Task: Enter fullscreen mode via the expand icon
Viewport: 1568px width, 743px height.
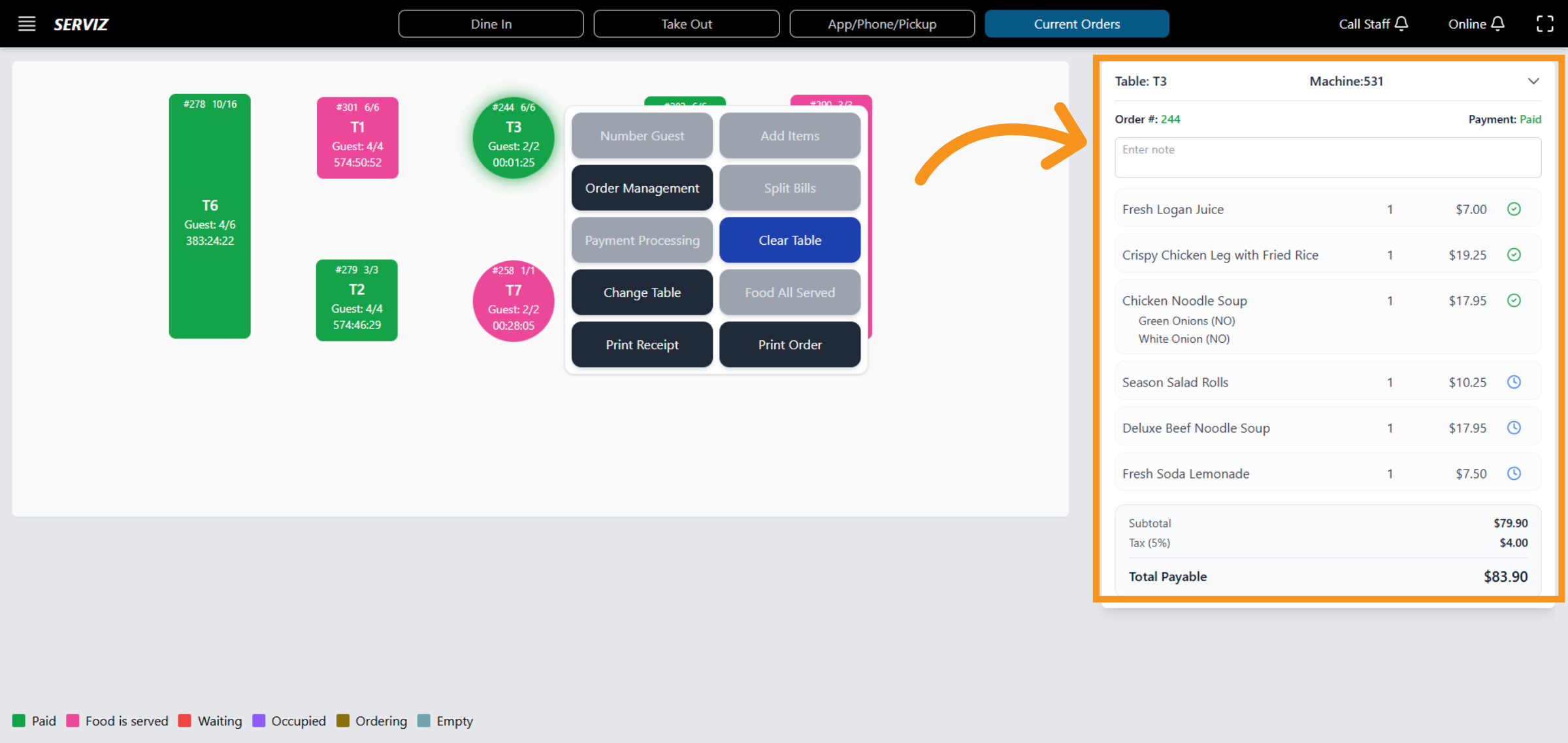Action: tap(1545, 24)
